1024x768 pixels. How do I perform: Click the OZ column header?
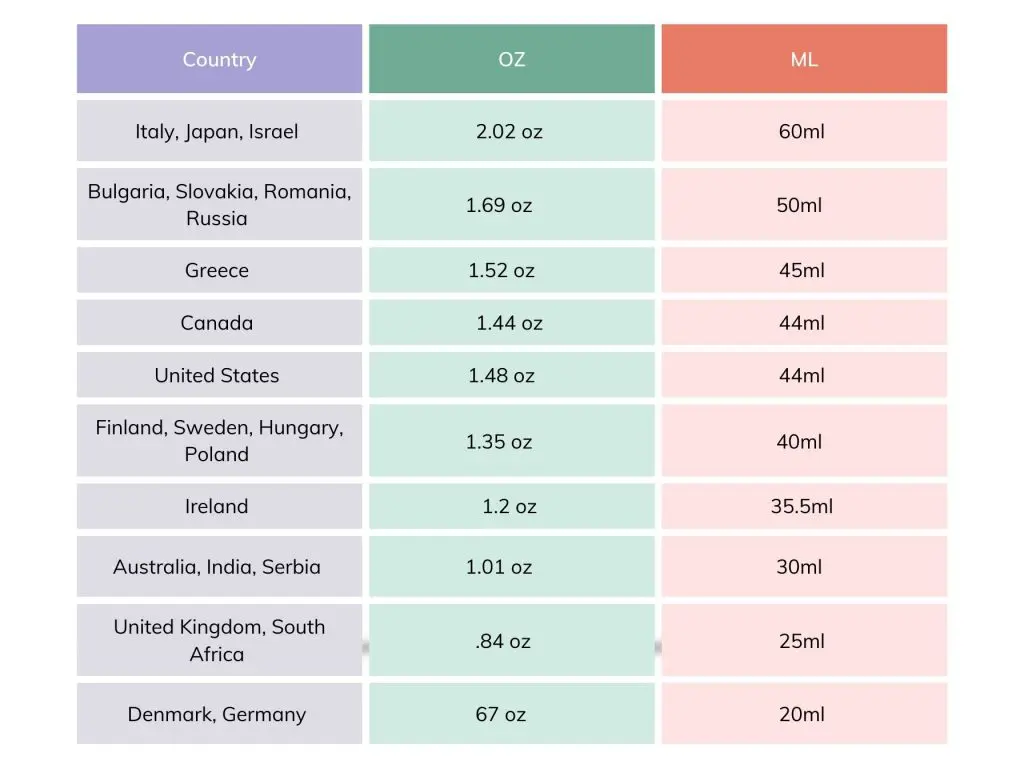pos(511,59)
